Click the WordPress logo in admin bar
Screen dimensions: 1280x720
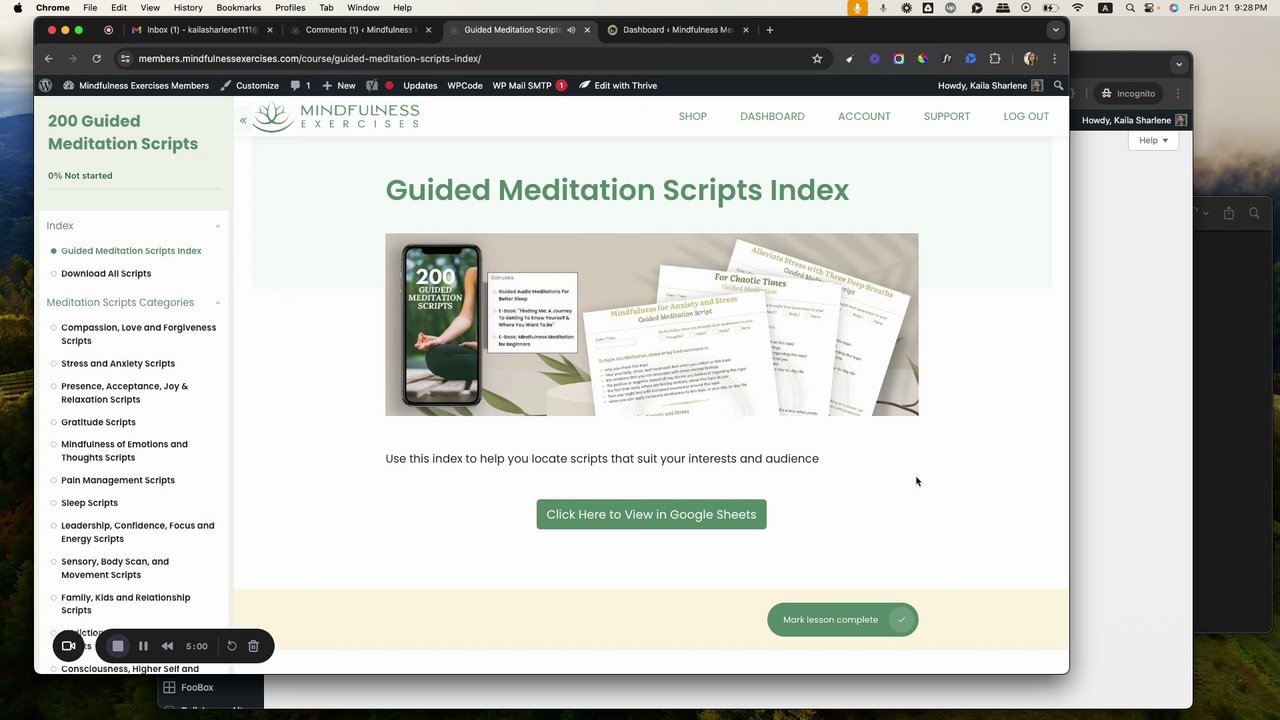coord(45,86)
